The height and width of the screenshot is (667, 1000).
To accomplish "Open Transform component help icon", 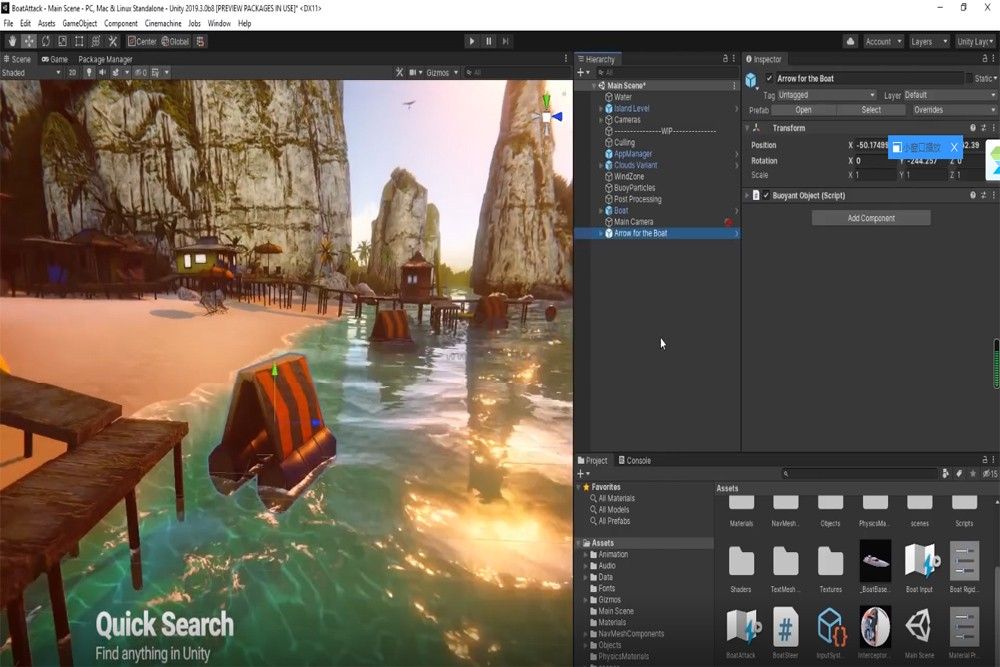I will 973,128.
